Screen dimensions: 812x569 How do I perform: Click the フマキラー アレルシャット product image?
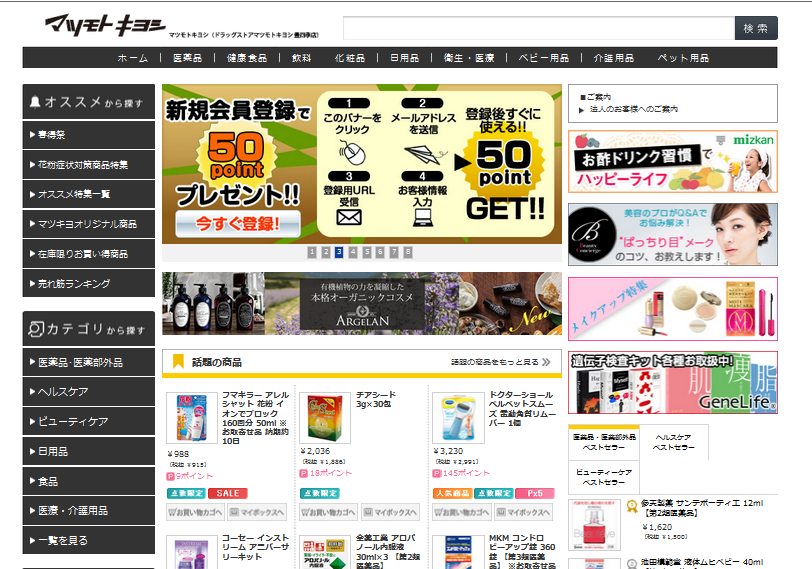192,418
